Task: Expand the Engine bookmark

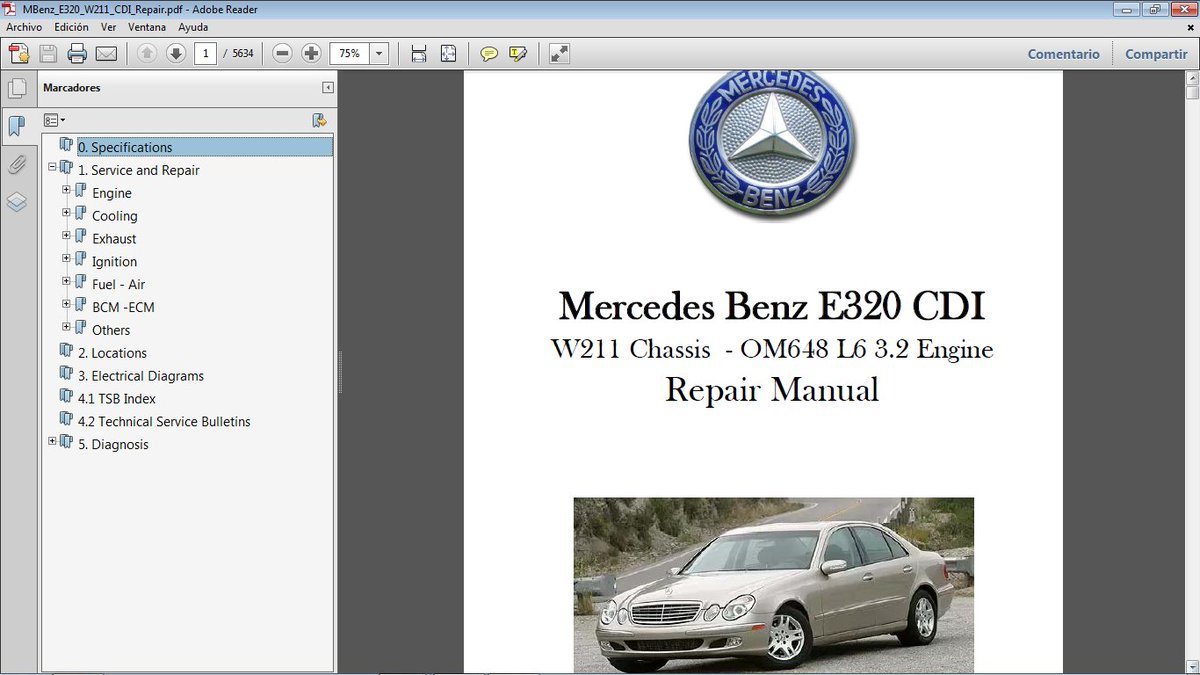Action: pos(66,190)
